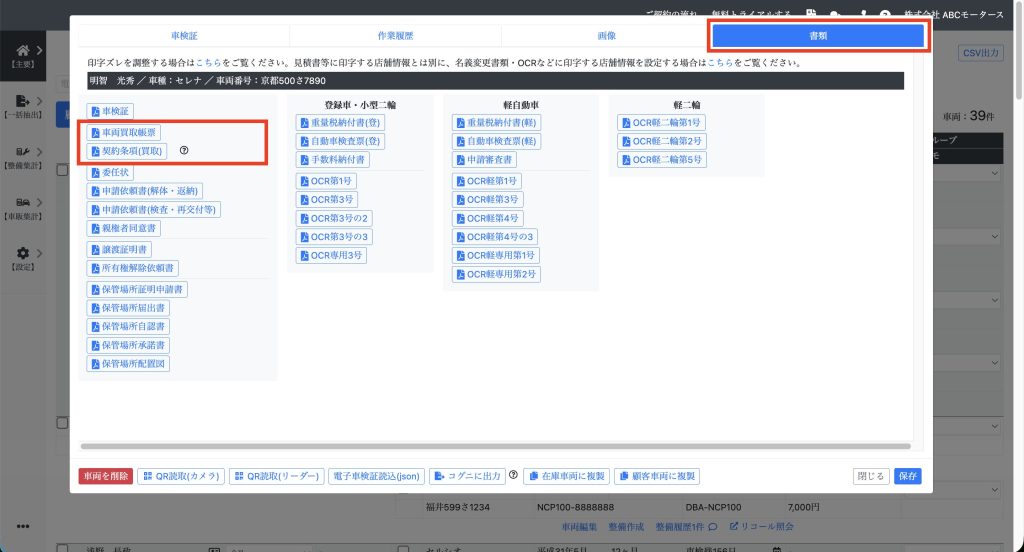Viewport: 1024px width, 552px height.
Task: Open the three-dots menu at sidebar bottom
Action: (23, 527)
